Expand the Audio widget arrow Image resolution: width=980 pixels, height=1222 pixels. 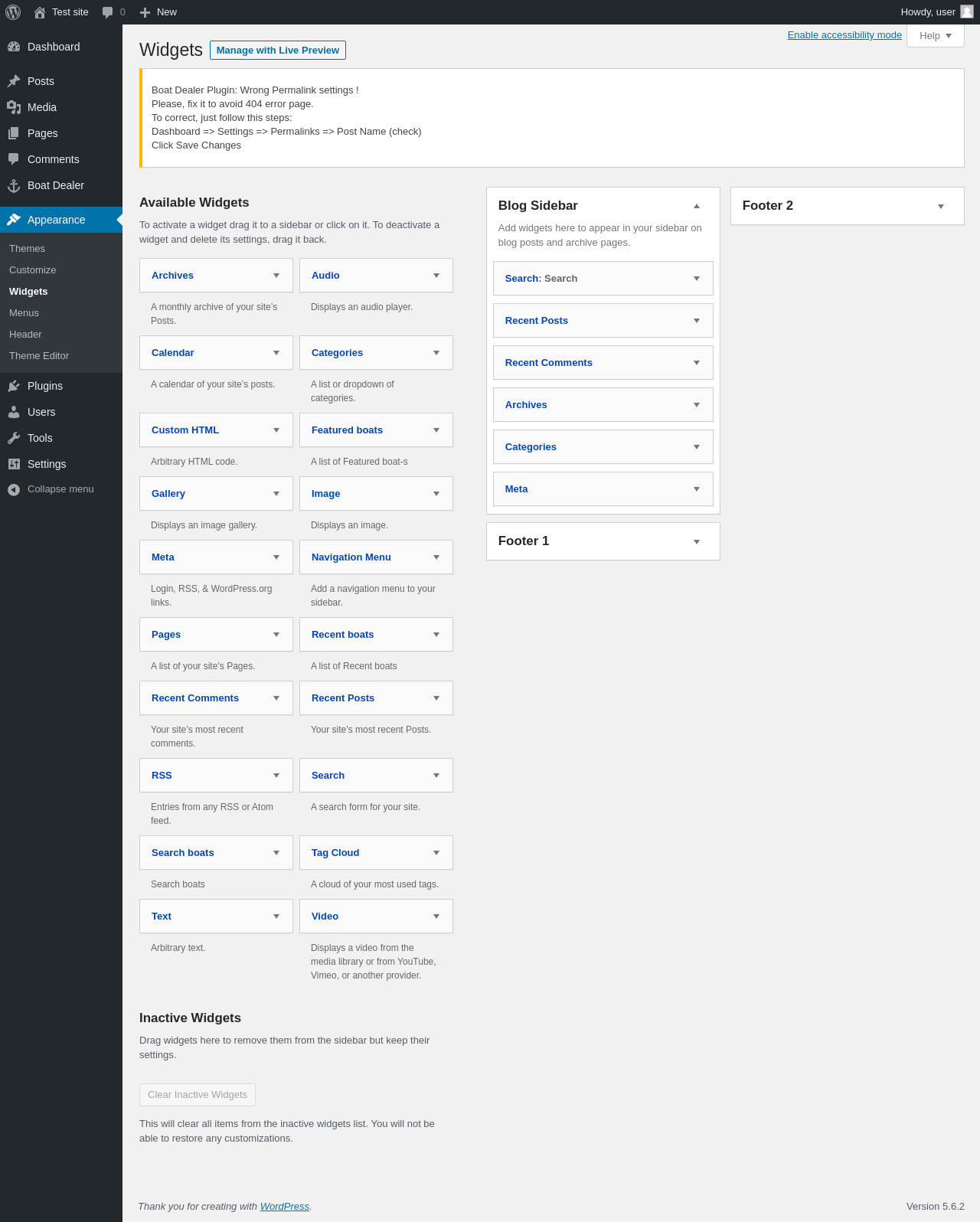[436, 276]
